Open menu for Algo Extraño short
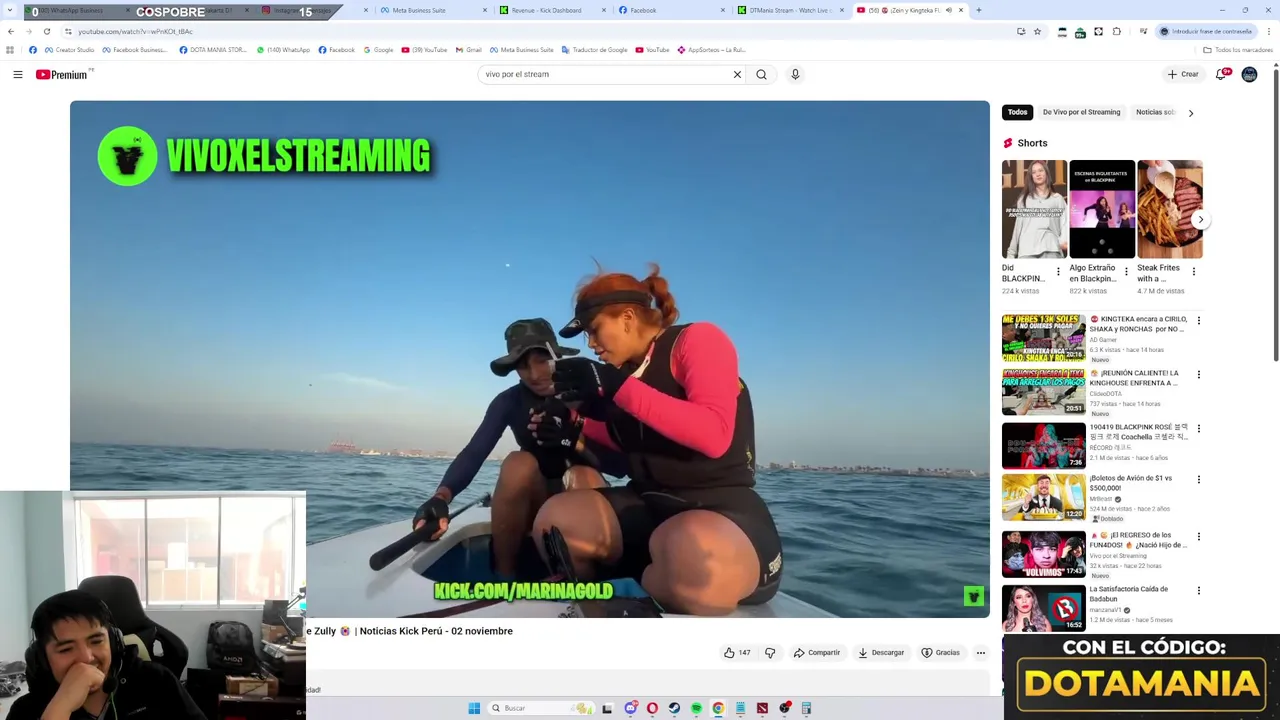This screenshot has width=1280, height=720. (1126, 271)
